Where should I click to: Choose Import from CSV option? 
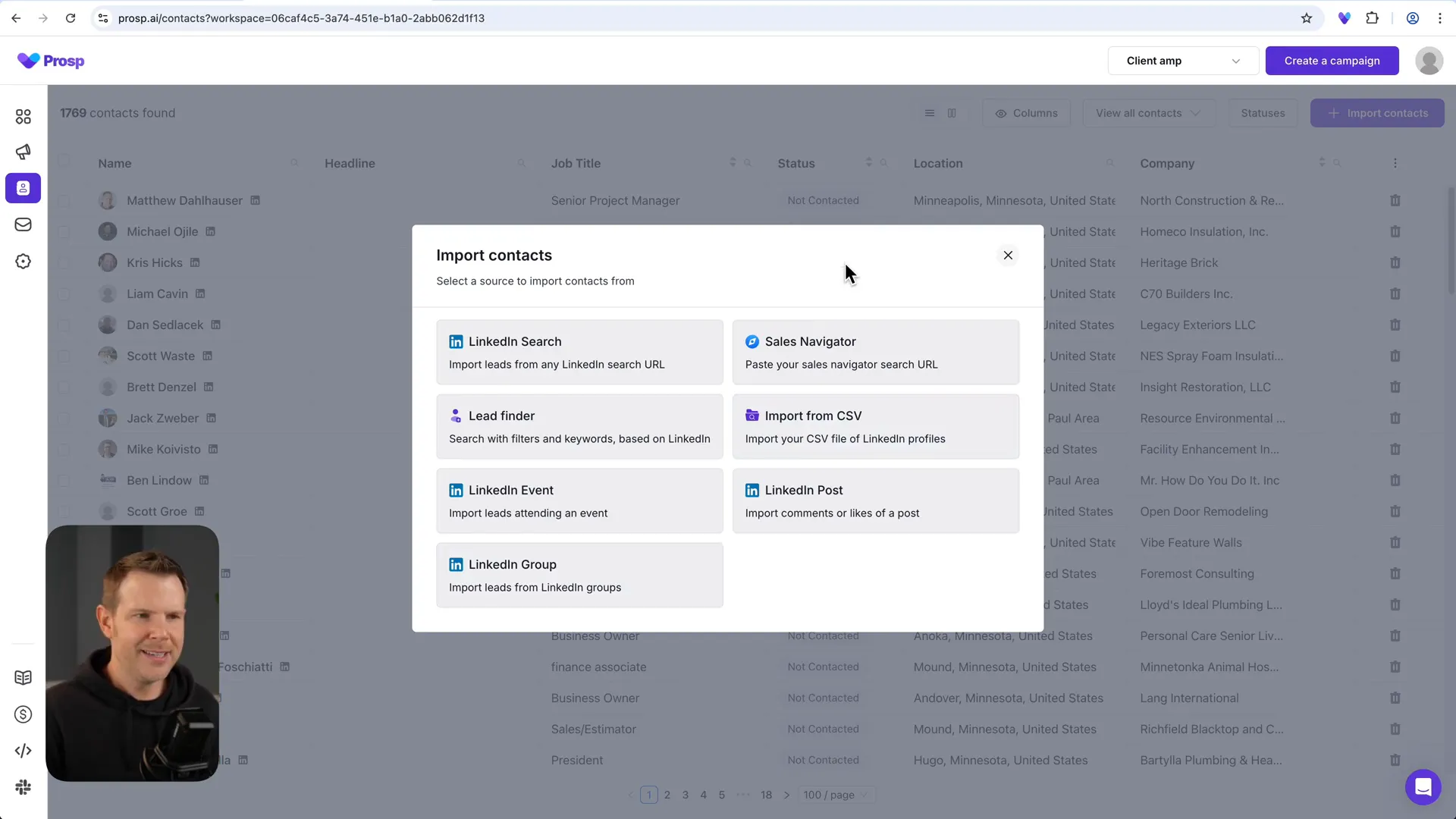[876, 426]
